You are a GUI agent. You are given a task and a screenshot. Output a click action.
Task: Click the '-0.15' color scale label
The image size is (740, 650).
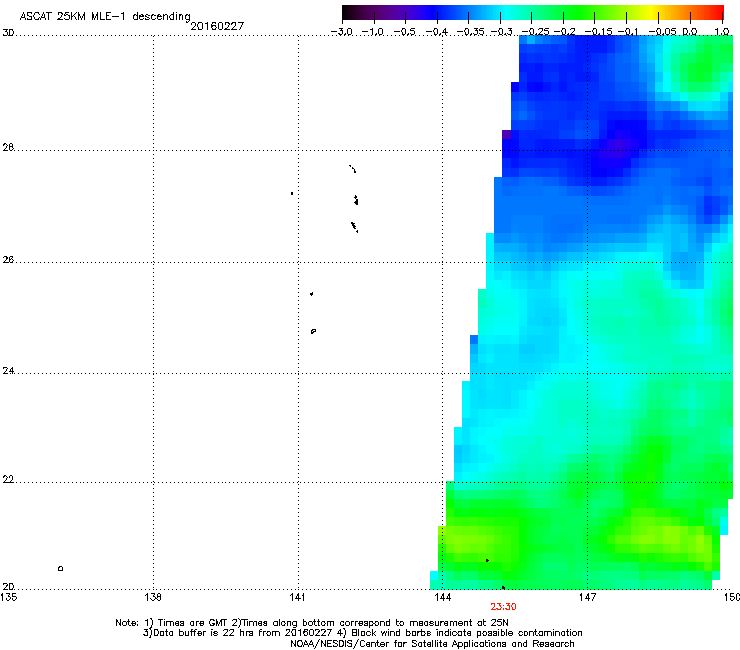(598, 32)
